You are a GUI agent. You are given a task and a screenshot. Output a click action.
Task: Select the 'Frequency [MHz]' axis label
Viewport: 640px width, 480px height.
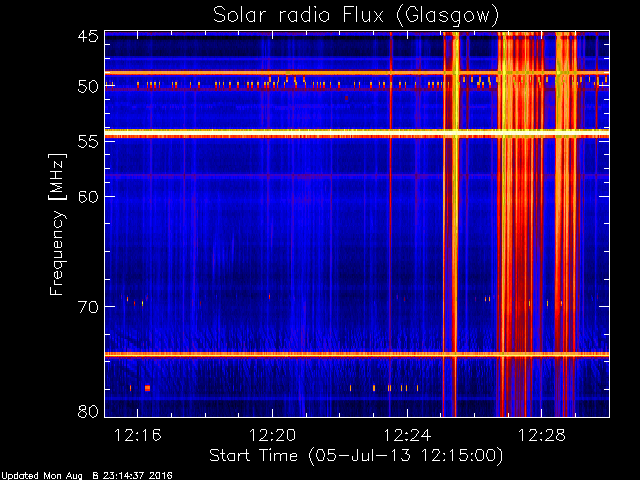(x=58, y=224)
